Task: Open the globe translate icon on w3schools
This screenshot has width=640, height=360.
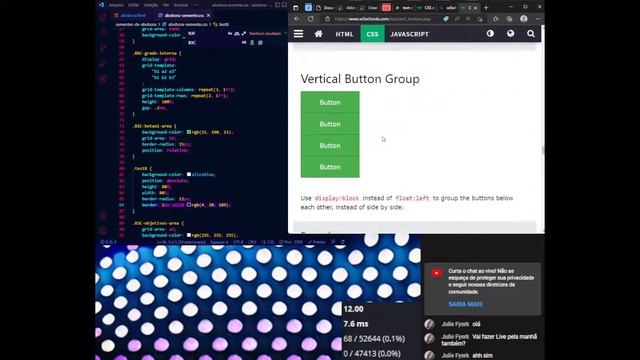Action: [x=511, y=34]
